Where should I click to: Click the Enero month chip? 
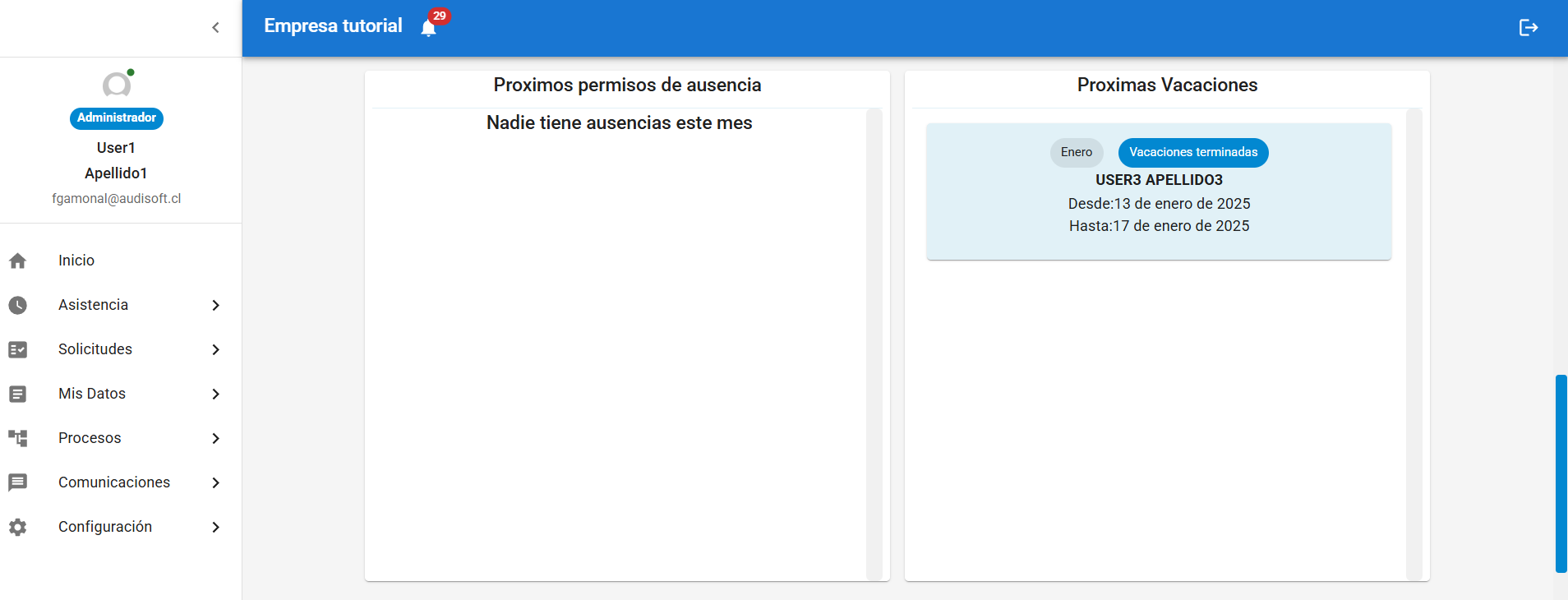(x=1076, y=152)
